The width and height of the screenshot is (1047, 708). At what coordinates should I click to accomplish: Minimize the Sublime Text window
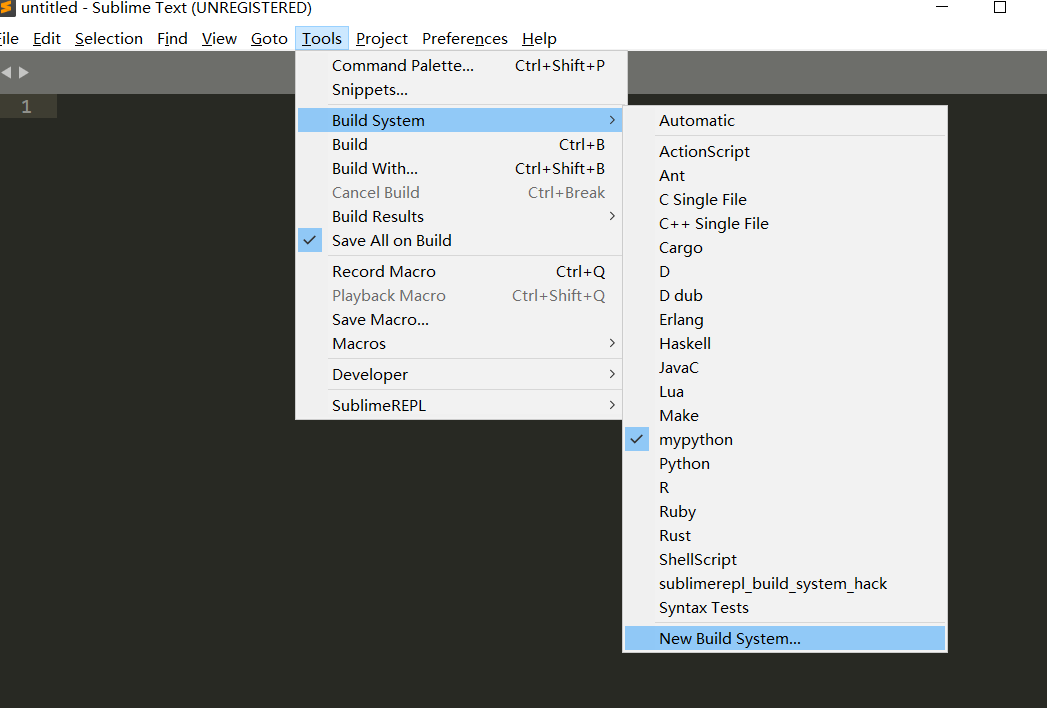942,7
